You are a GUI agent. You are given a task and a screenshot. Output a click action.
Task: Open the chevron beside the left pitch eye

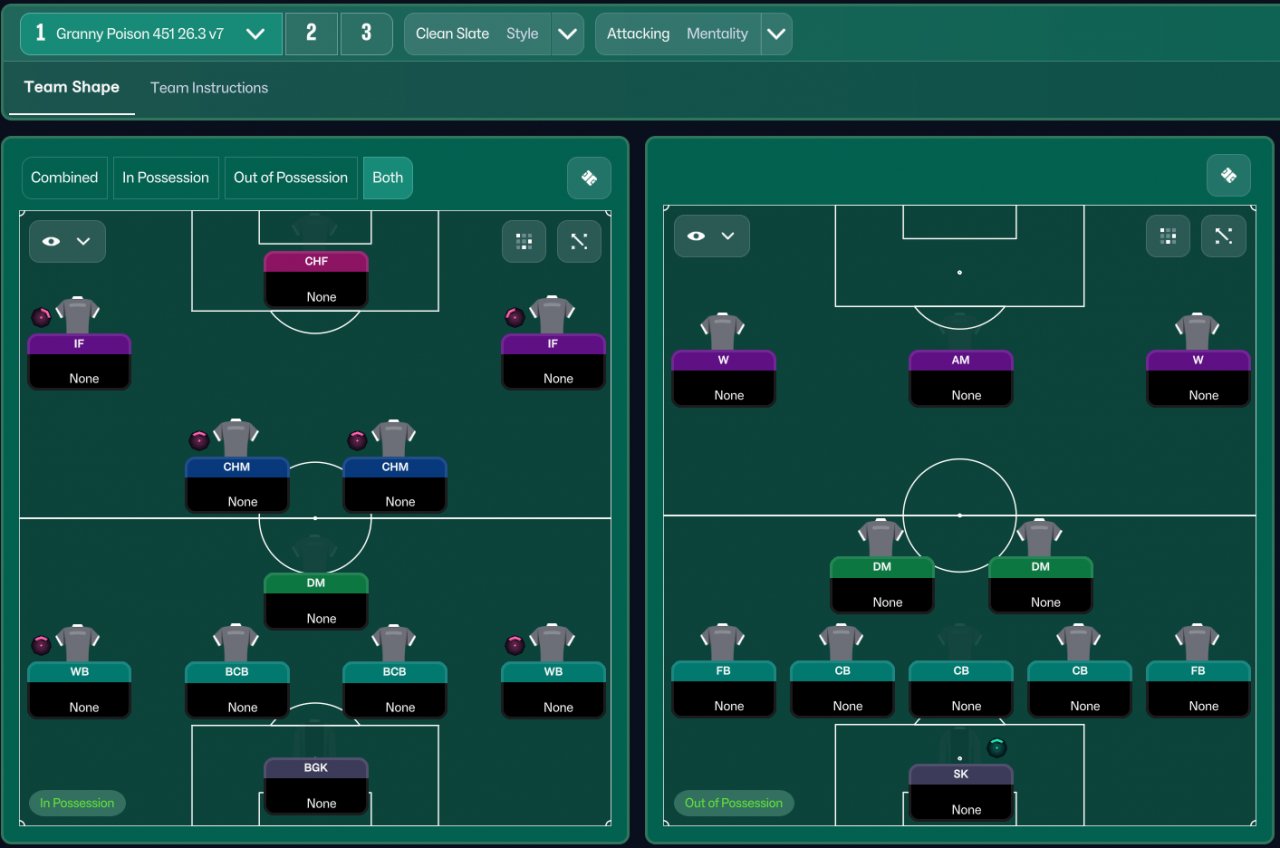(84, 241)
